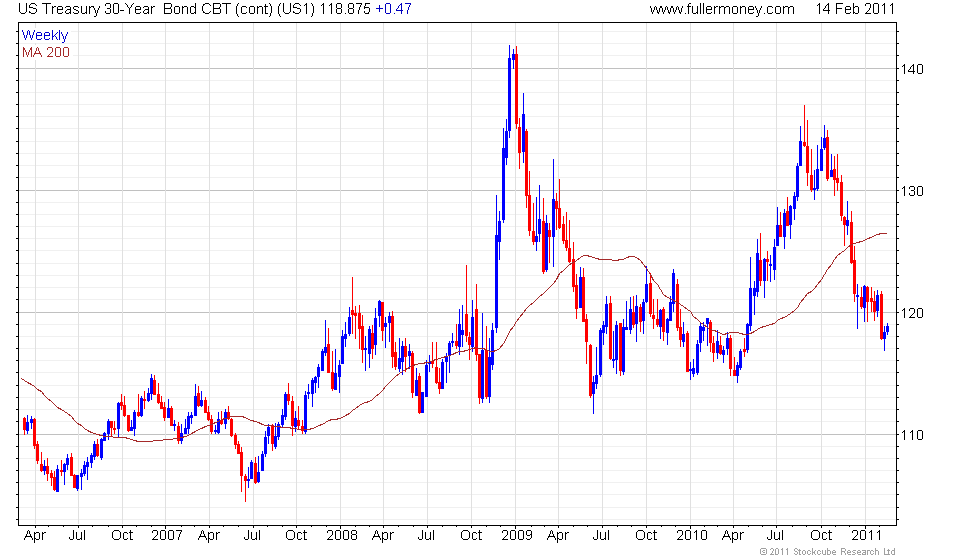Click the 118.875 last price value
This screenshot has height=560, width=980.
(x=345, y=9)
